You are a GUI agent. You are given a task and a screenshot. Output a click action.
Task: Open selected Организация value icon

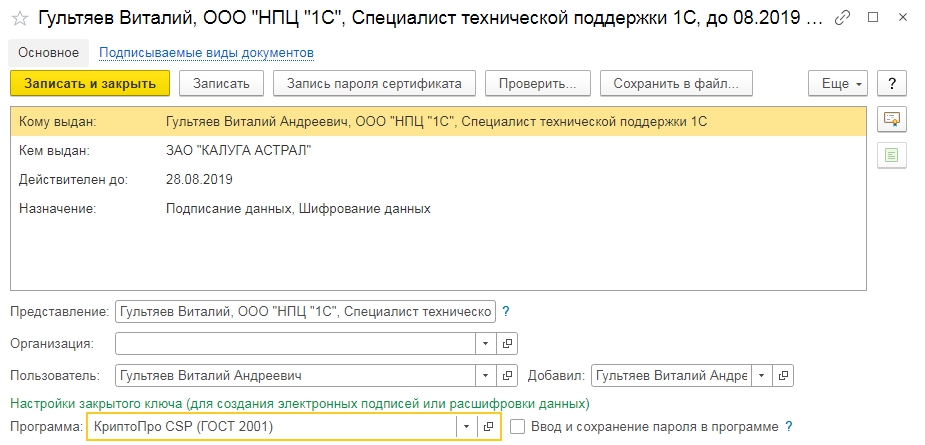tap(507, 343)
